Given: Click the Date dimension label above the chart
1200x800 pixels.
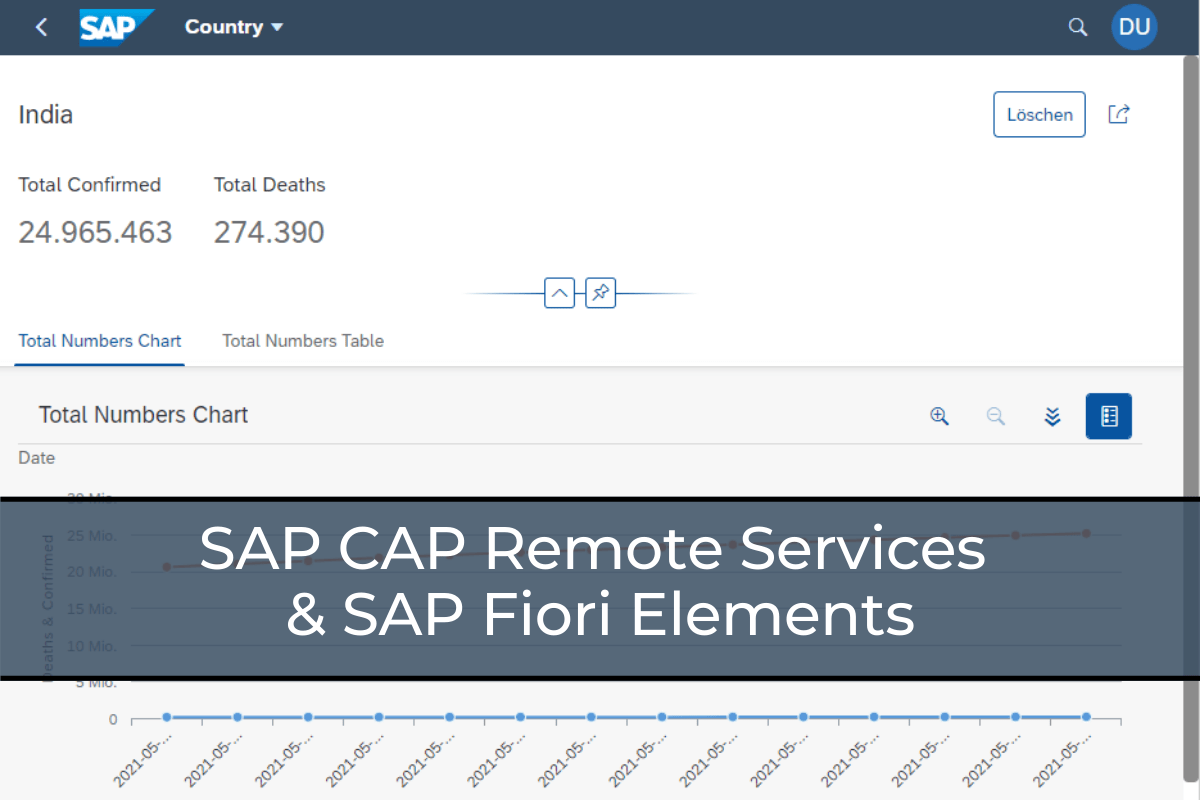Looking at the screenshot, I should pos(36,457).
